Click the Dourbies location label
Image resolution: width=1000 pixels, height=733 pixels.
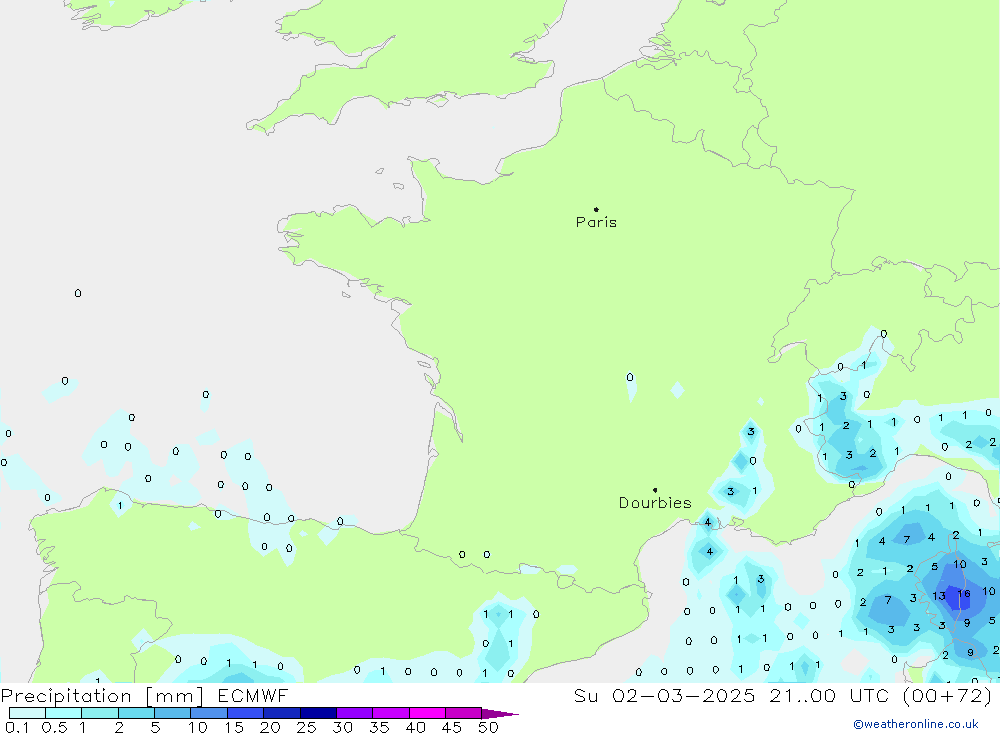[x=655, y=503]
